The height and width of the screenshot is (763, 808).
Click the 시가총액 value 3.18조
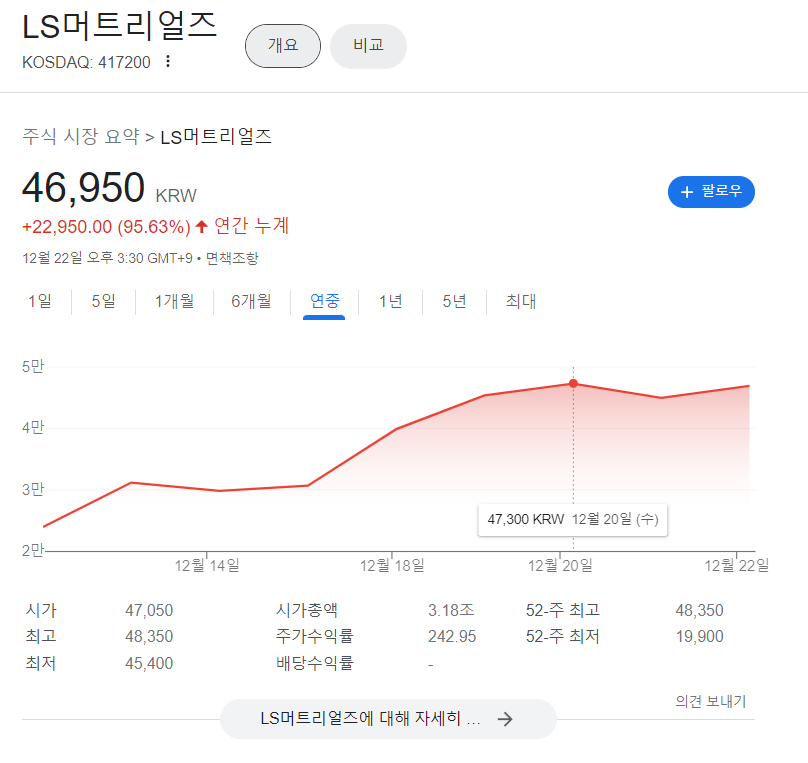point(451,611)
